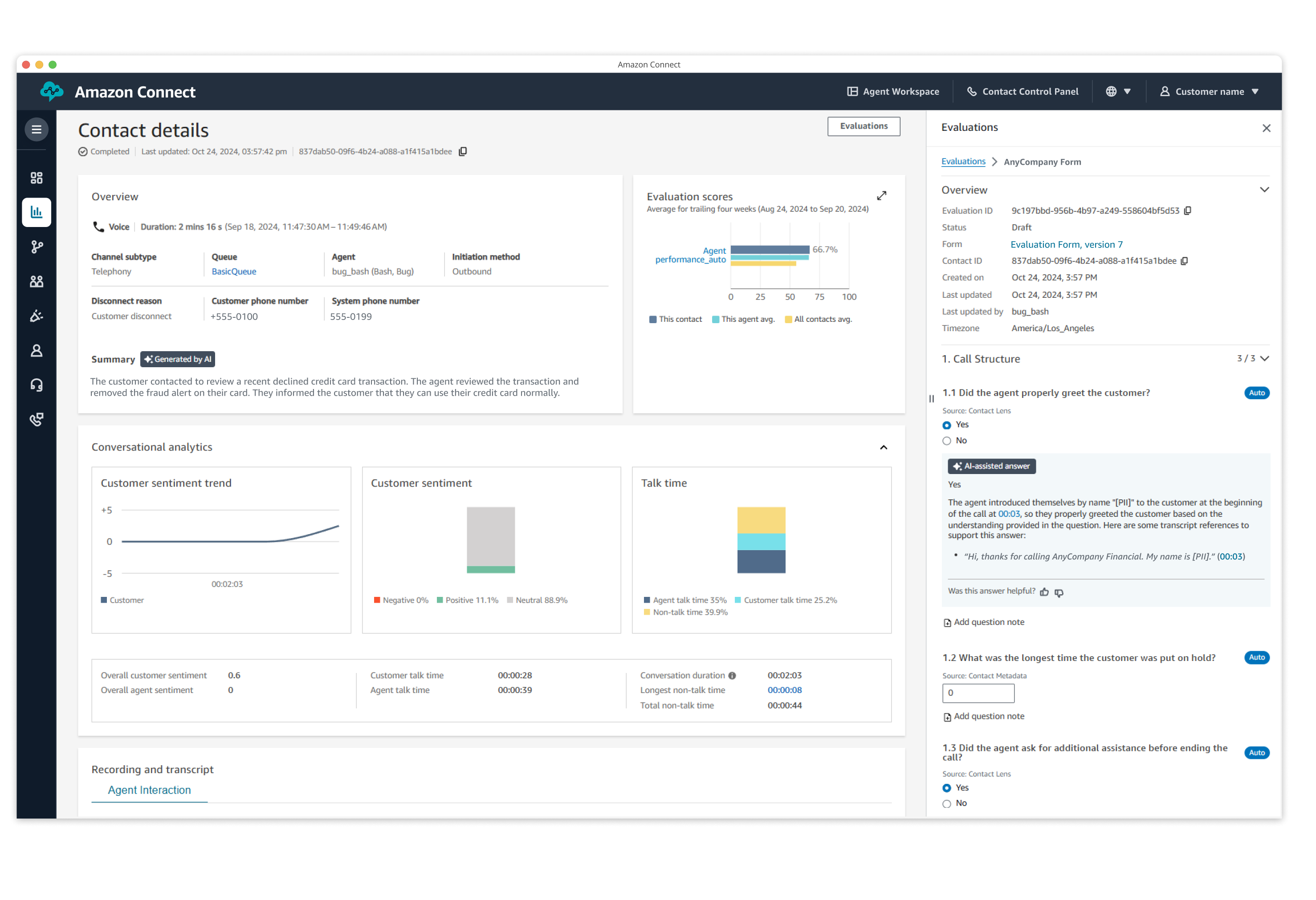Collapse the Call Structure section

click(x=1264, y=358)
